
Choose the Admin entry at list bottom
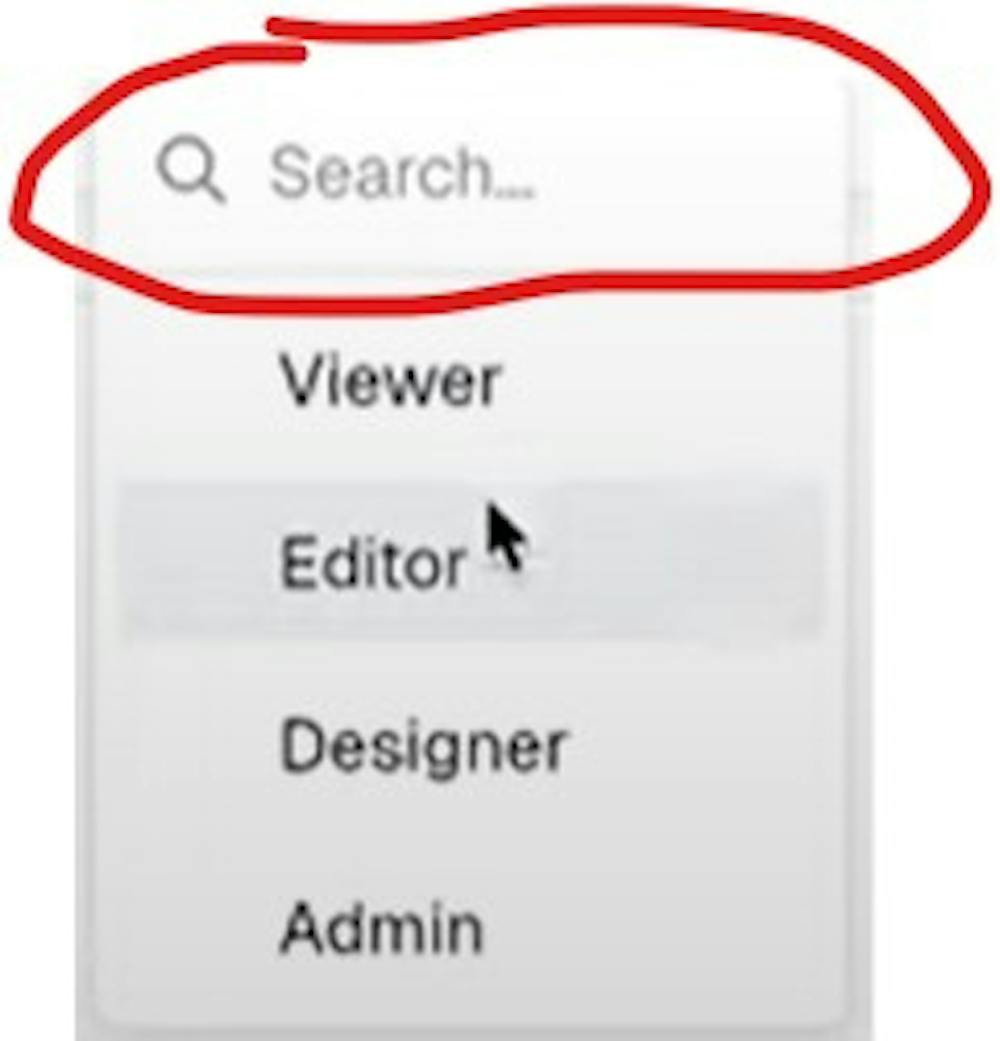coord(471,928)
